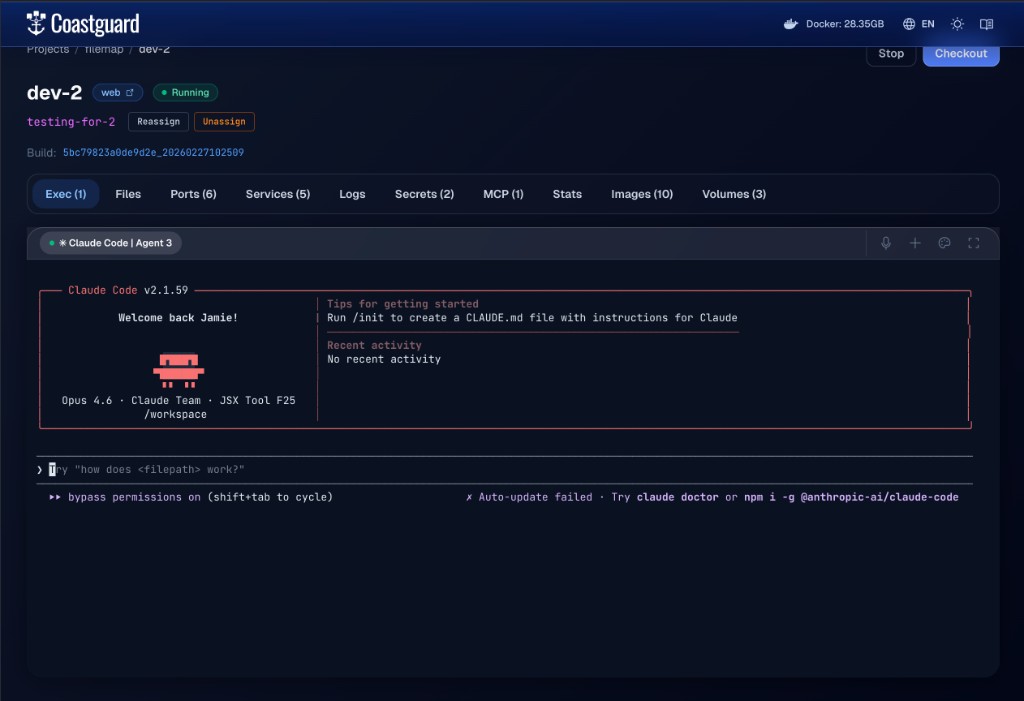Open the Volumes (3) tab

[733, 194]
